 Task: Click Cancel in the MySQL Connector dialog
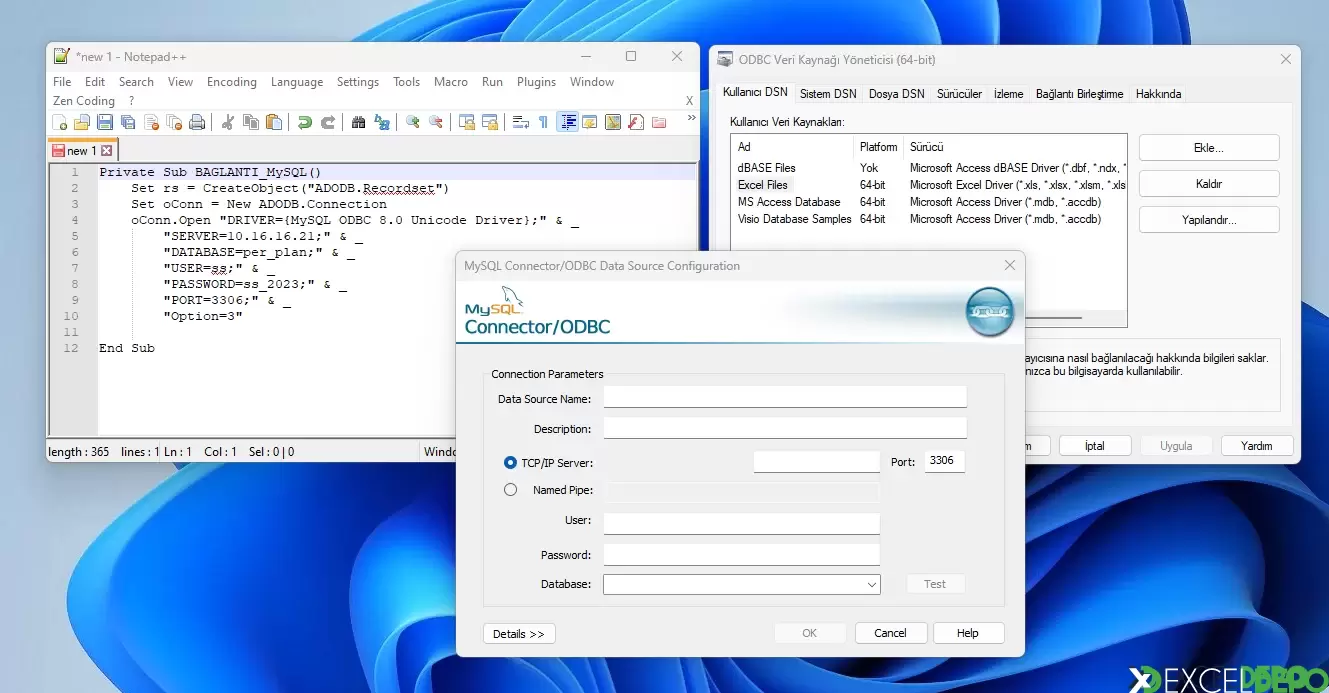click(891, 633)
